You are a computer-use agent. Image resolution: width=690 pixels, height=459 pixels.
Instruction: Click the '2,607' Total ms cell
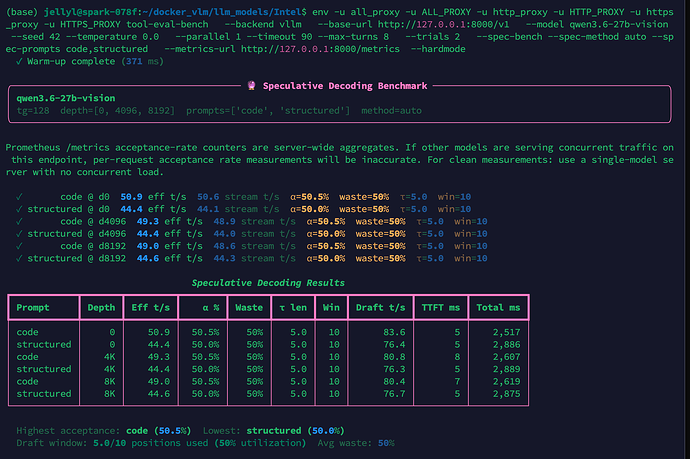pos(506,357)
